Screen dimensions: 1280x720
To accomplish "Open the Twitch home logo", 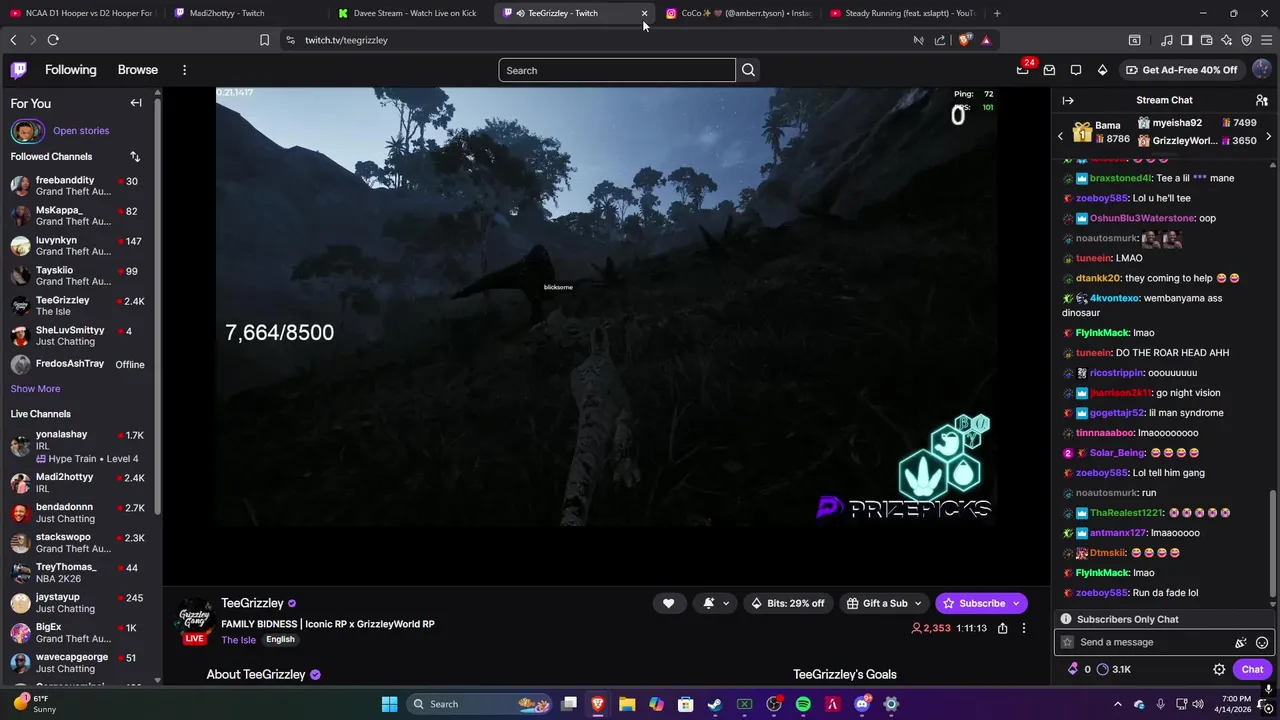I will tap(19, 70).
